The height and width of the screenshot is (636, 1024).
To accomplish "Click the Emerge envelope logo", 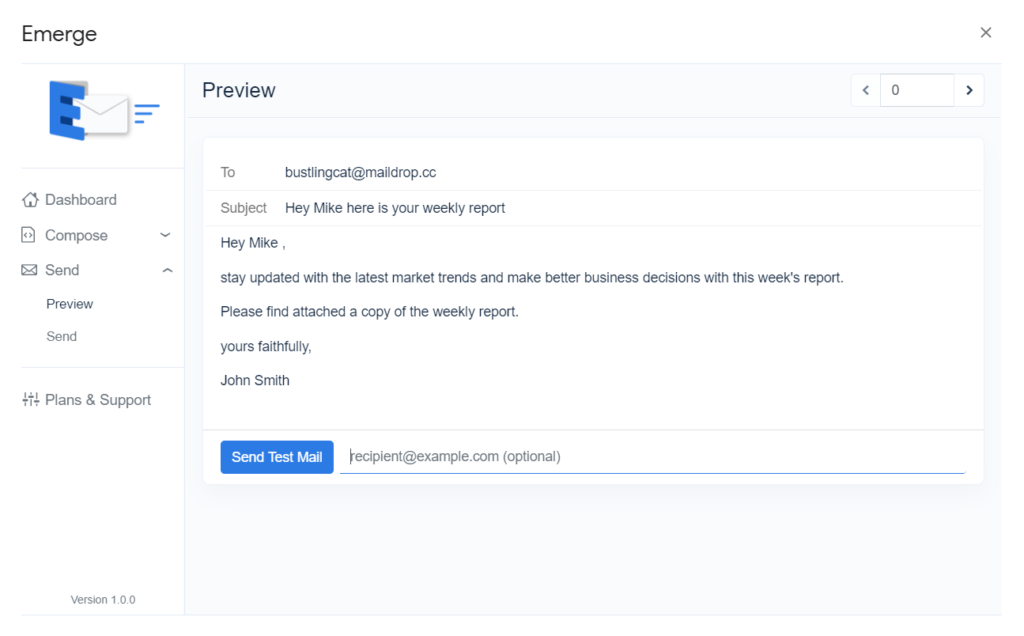I will (103, 110).
